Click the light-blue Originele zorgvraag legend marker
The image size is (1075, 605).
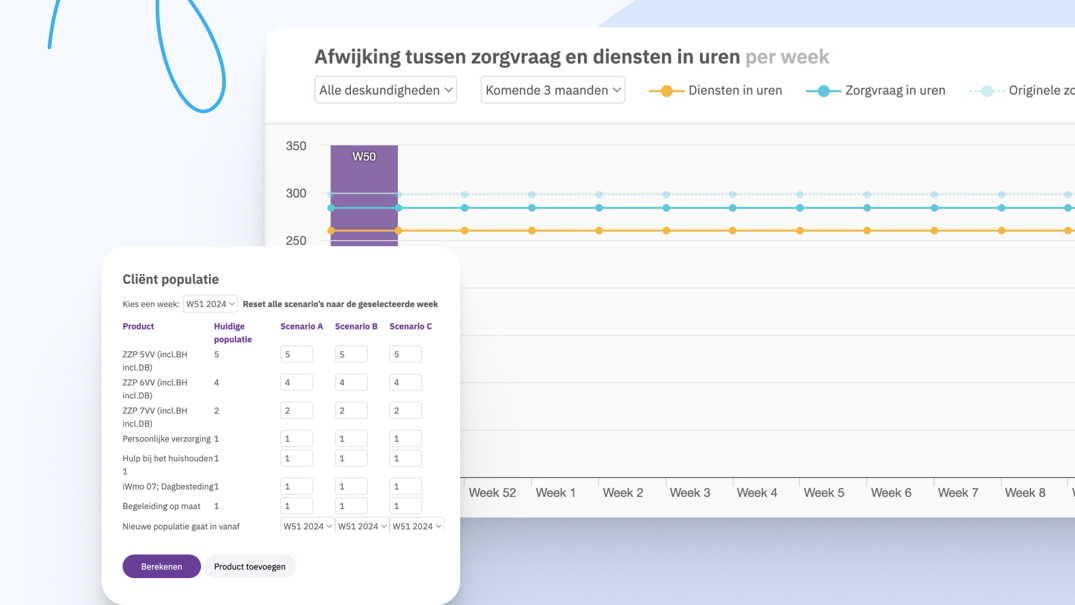pos(985,90)
